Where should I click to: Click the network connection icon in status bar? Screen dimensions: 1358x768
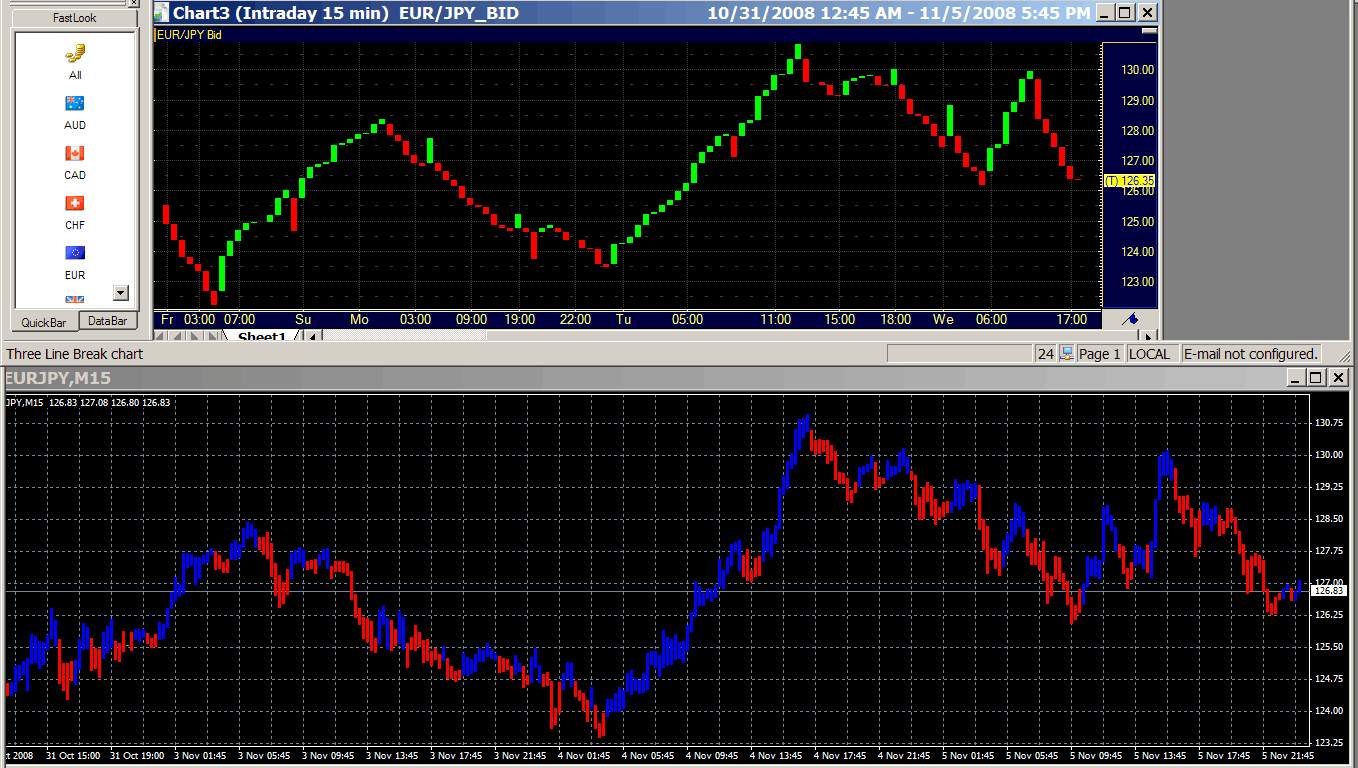1067,353
